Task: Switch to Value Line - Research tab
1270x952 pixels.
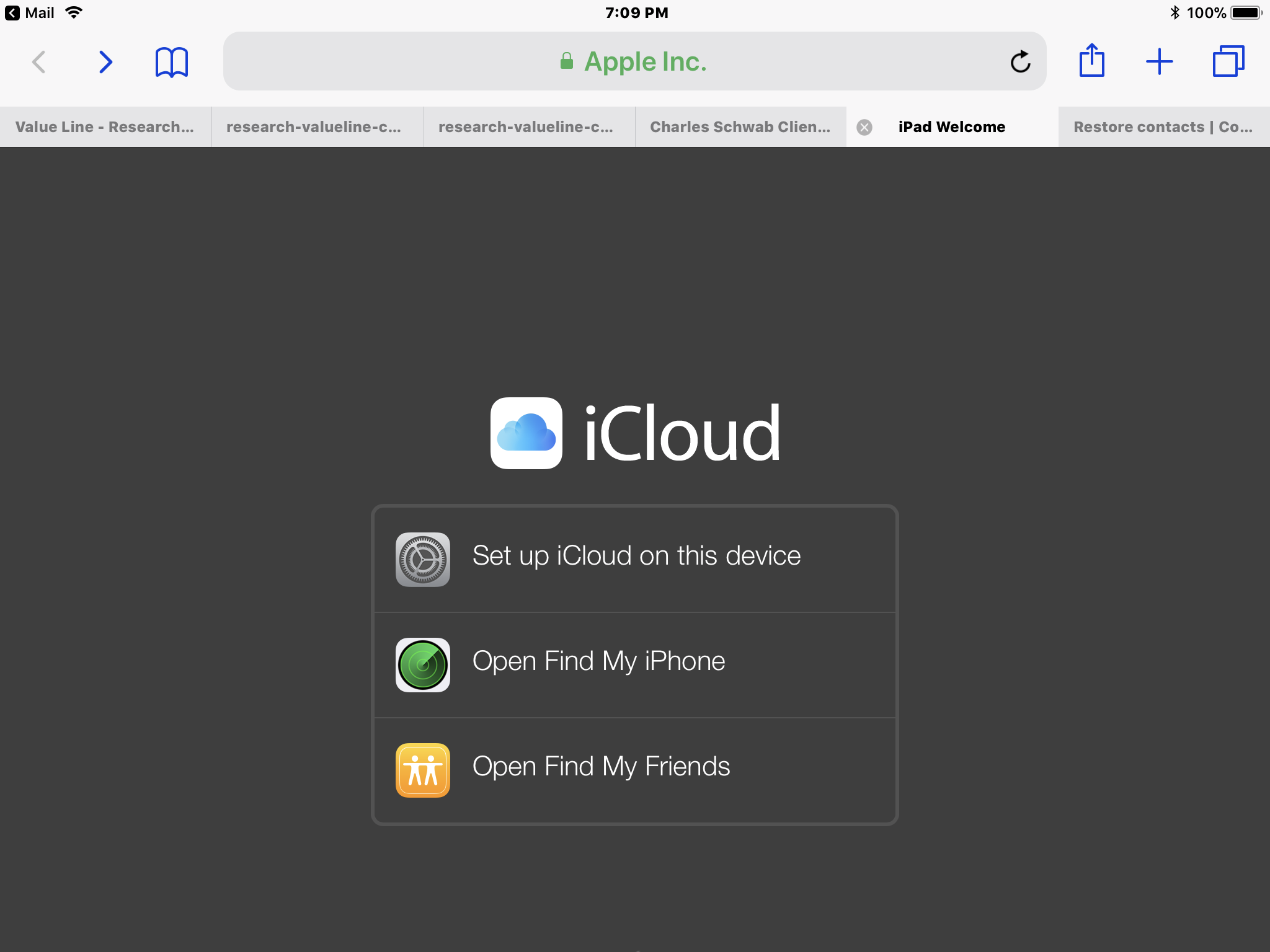Action: tap(105, 127)
